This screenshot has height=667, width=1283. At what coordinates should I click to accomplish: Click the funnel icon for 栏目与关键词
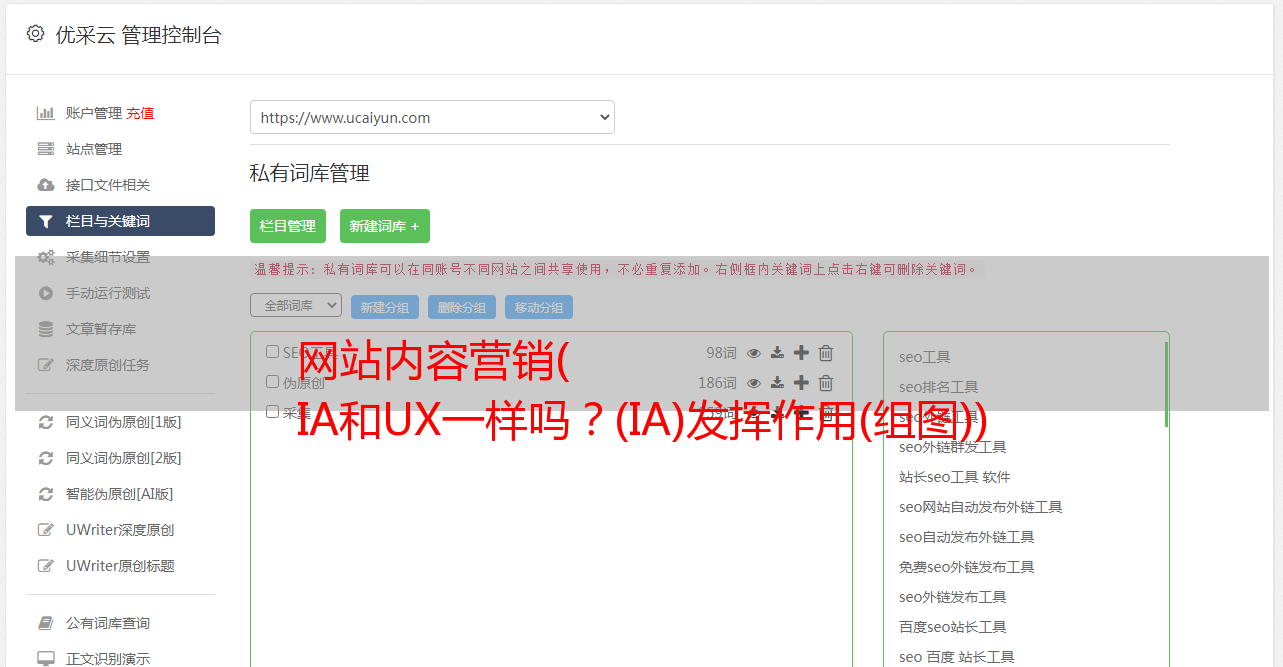(46, 221)
